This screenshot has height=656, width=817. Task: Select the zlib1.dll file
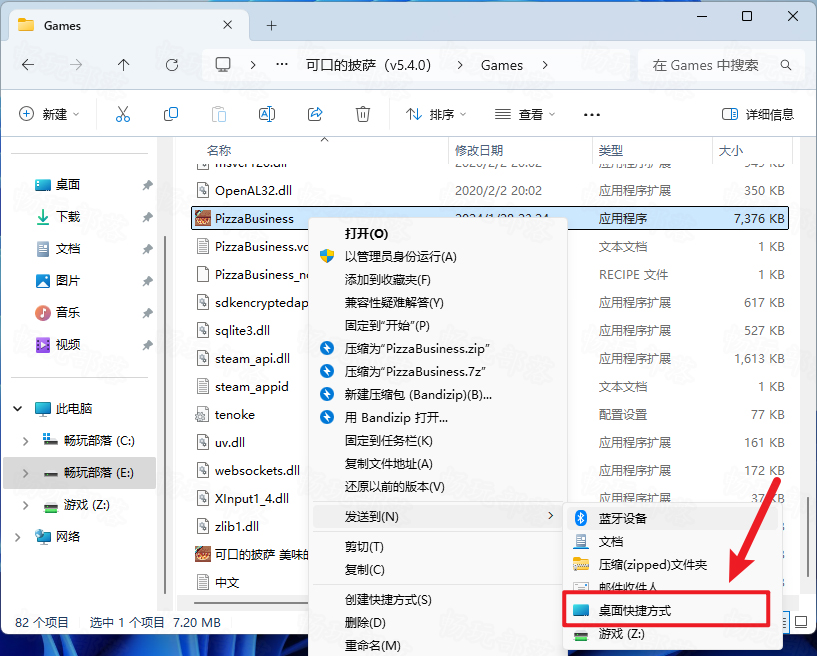[237, 527]
